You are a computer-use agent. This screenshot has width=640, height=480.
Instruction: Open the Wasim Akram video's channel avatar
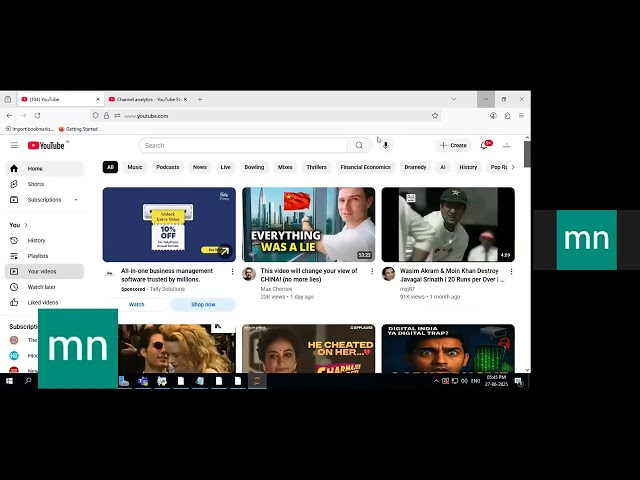389,274
